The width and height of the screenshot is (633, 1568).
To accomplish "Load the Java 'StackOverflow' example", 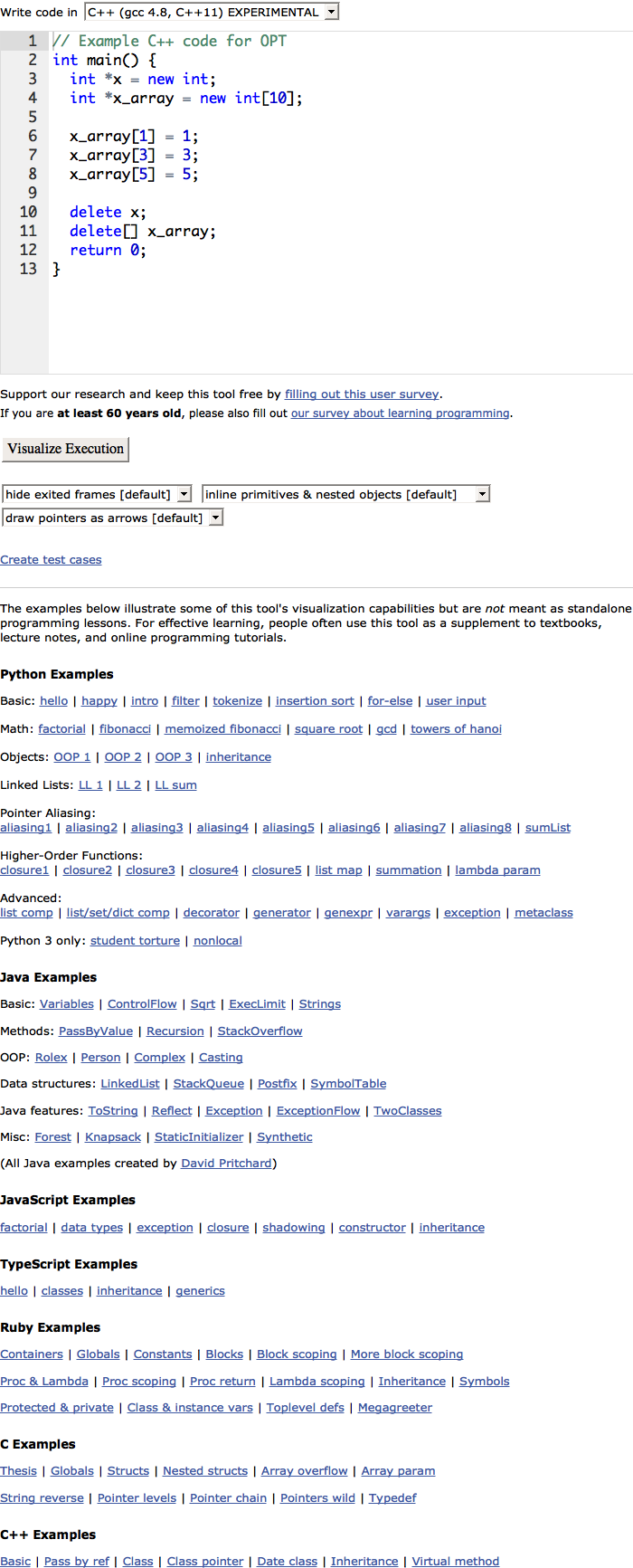I will 260,1031.
